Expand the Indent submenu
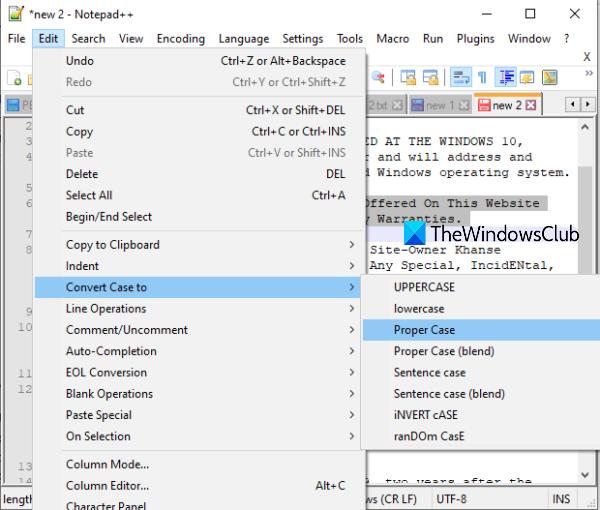This screenshot has width=600, height=510. pyautogui.click(x=197, y=266)
